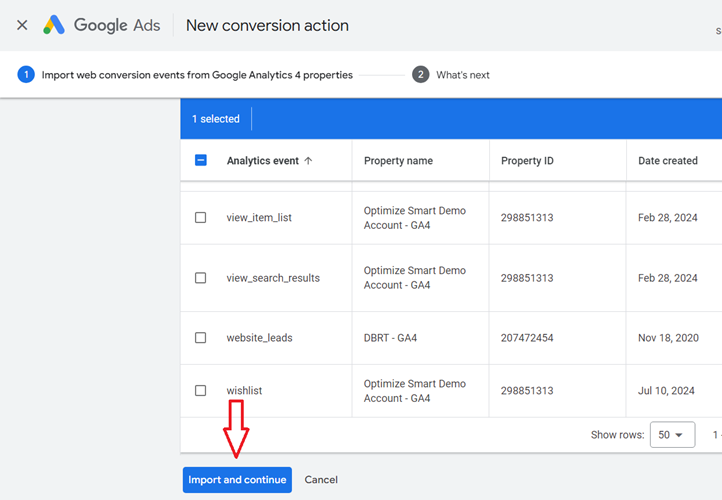
Task: Check the view_item_list row checkbox
Action: tap(200, 217)
